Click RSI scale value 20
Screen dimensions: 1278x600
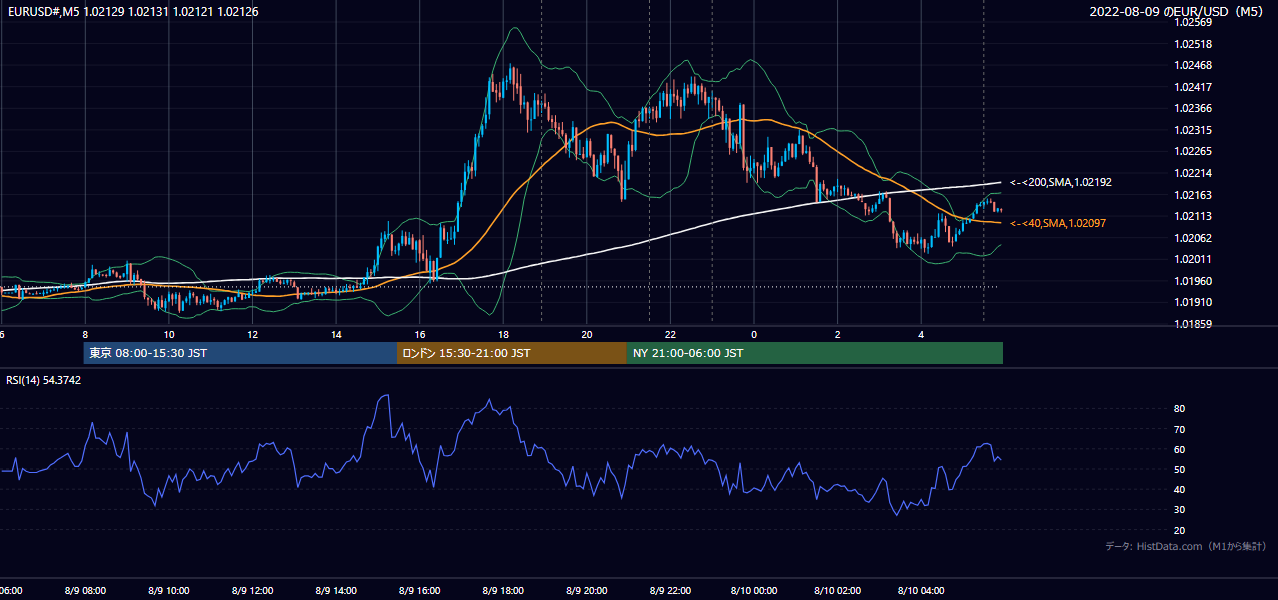pos(1180,530)
